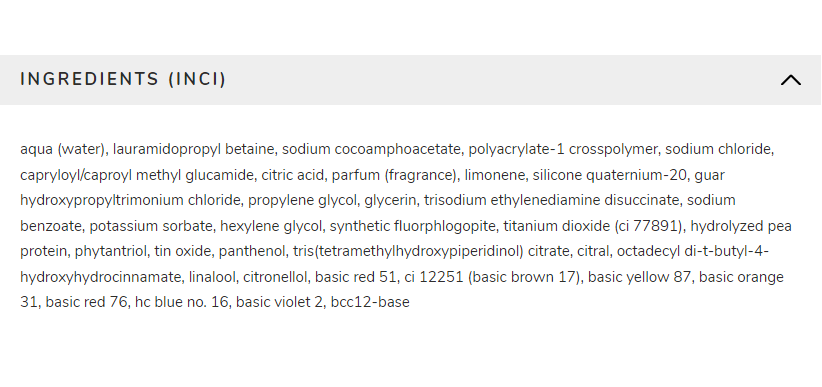Click 'aqua (water)' at start of list
Viewport: 822px width, 387px height.
64,149
